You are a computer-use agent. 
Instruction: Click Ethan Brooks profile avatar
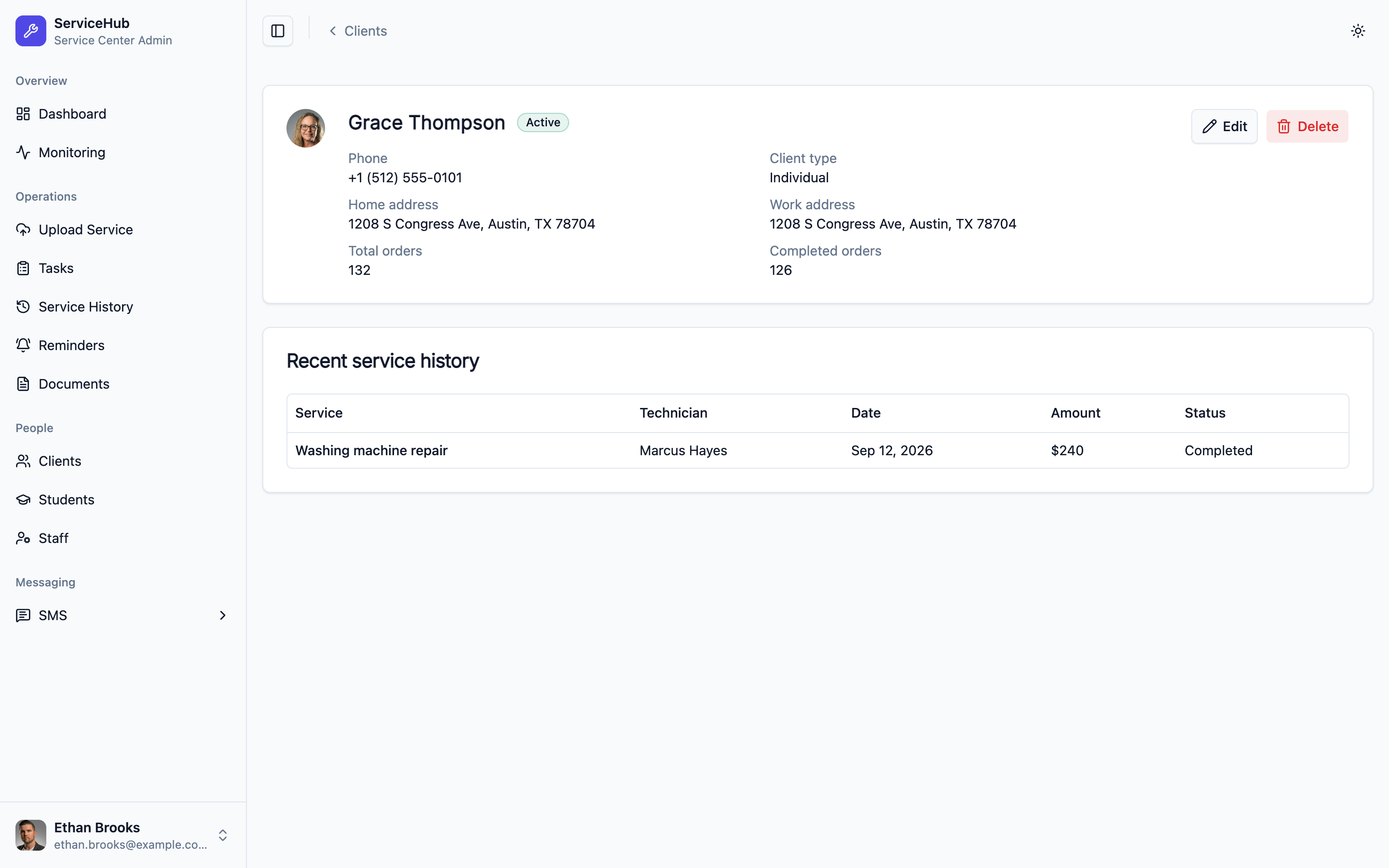(x=30, y=835)
